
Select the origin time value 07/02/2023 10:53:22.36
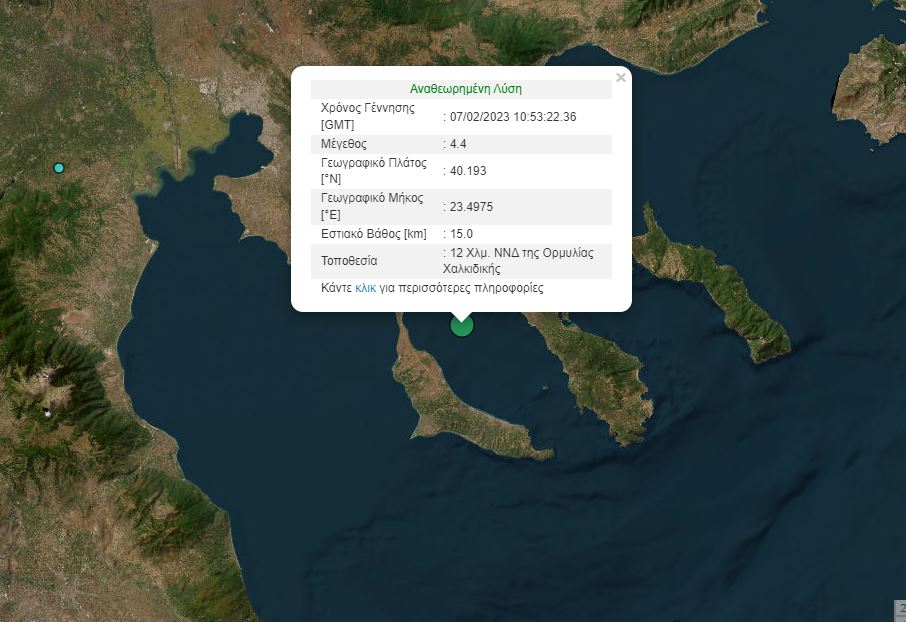pyautogui.click(x=513, y=117)
